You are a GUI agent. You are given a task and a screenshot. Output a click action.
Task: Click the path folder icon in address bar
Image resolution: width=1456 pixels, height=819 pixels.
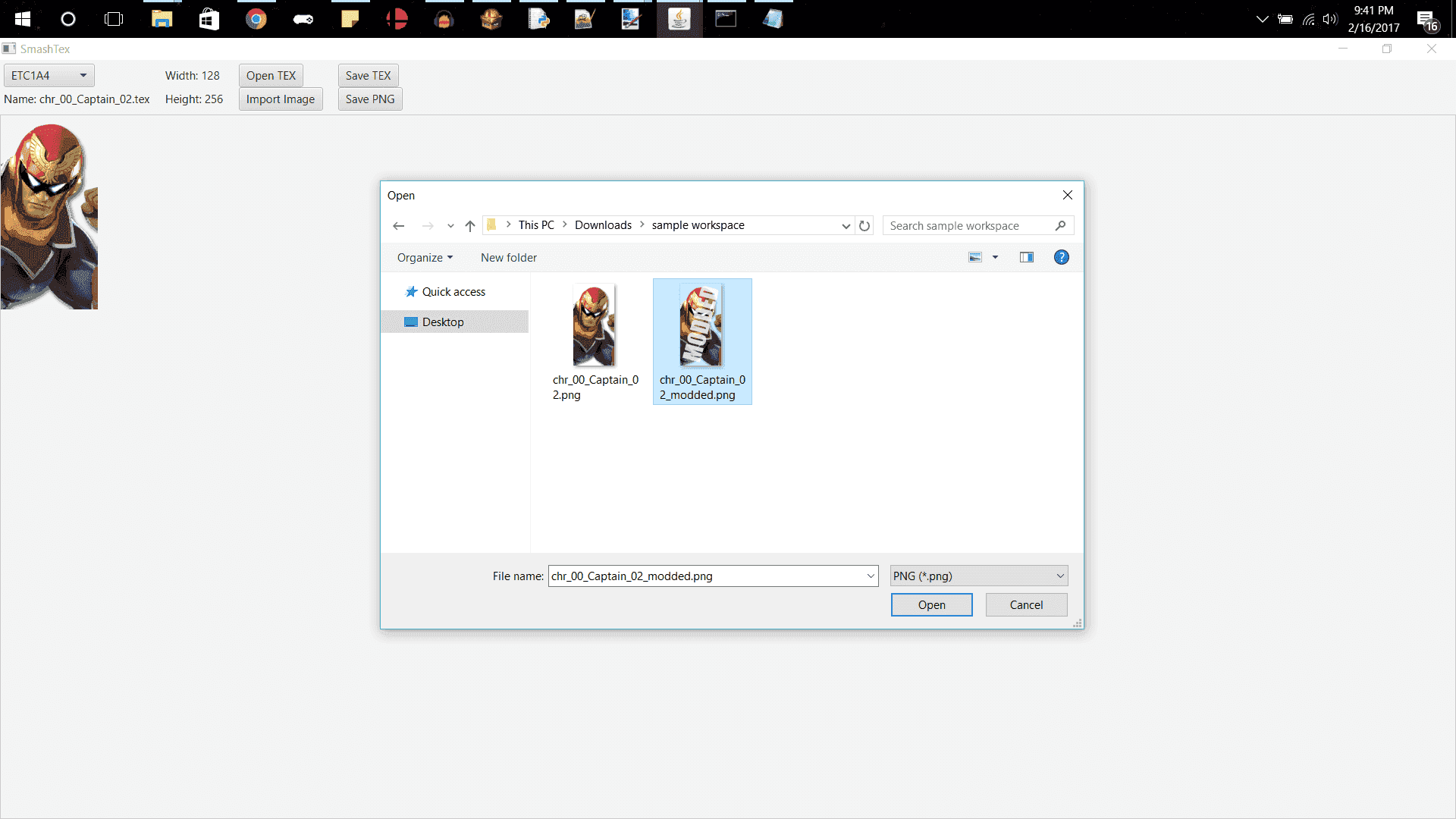pyautogui.click(x=492, y=225)
